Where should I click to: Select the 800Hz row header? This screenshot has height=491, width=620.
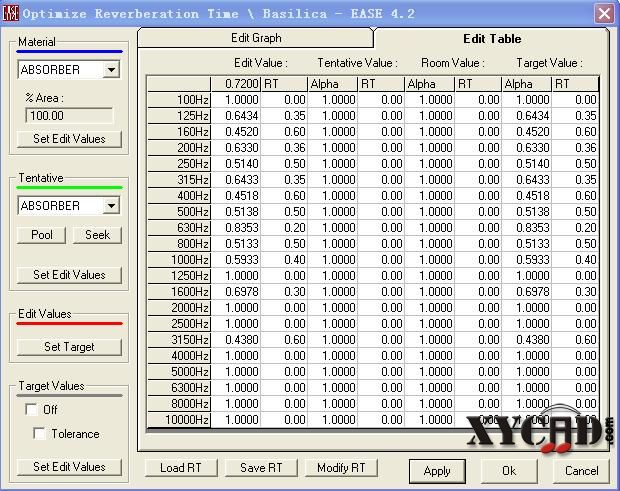point(179,244)
